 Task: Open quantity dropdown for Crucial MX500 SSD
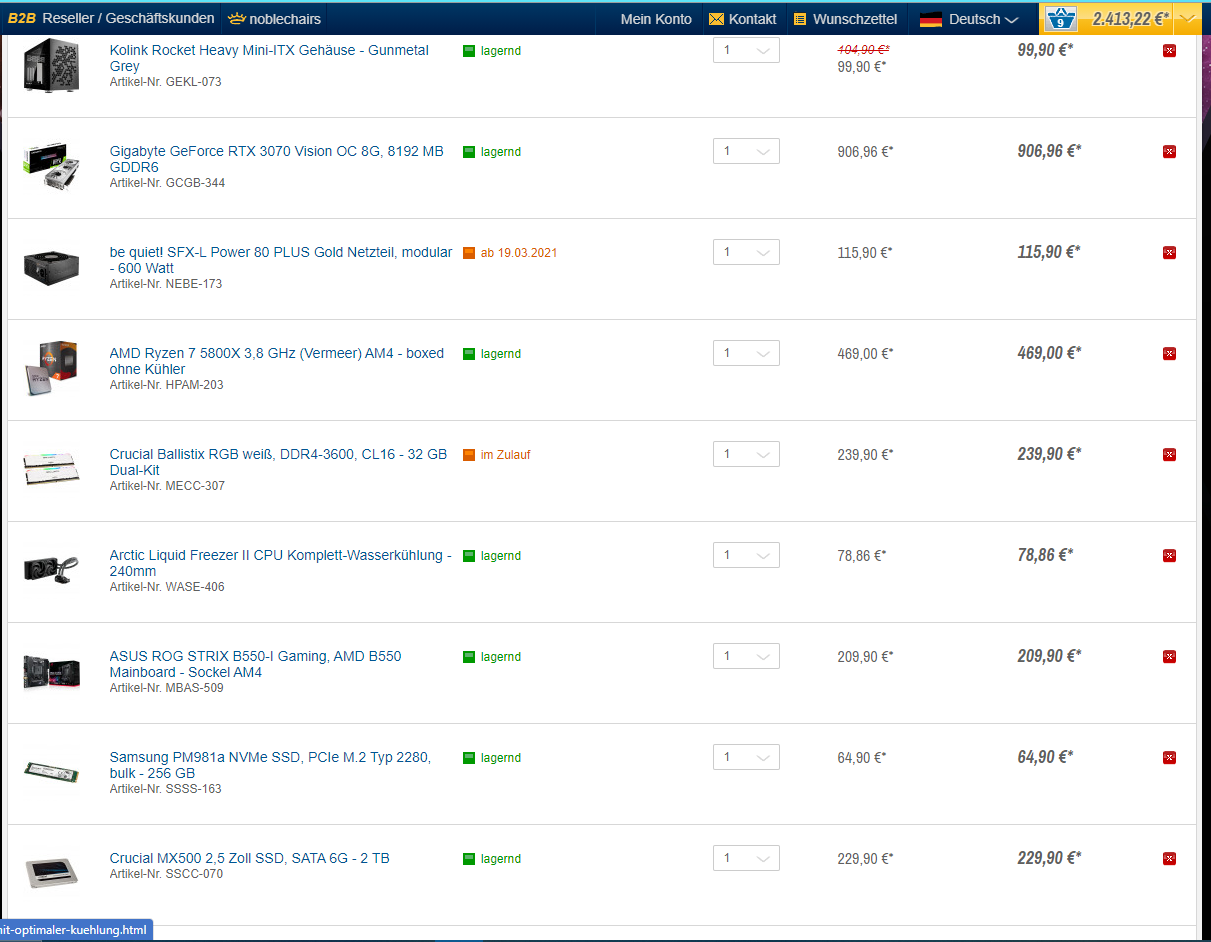(746, 858)
